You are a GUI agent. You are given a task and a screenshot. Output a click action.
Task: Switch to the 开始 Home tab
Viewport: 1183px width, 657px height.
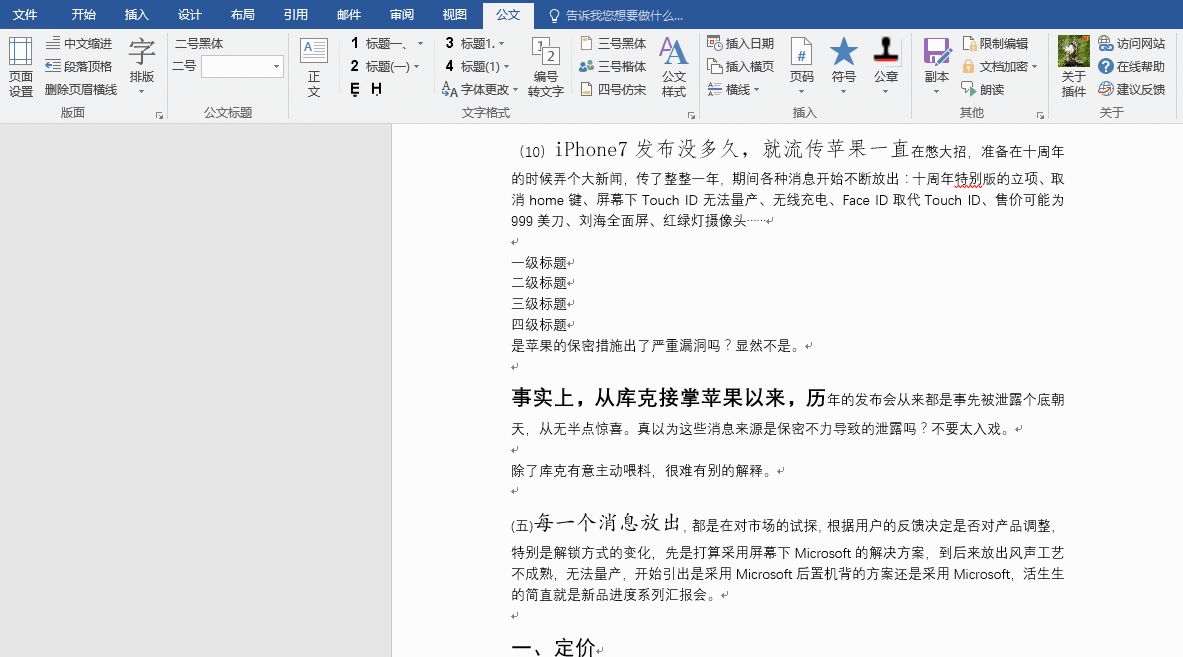coord(84,14)
